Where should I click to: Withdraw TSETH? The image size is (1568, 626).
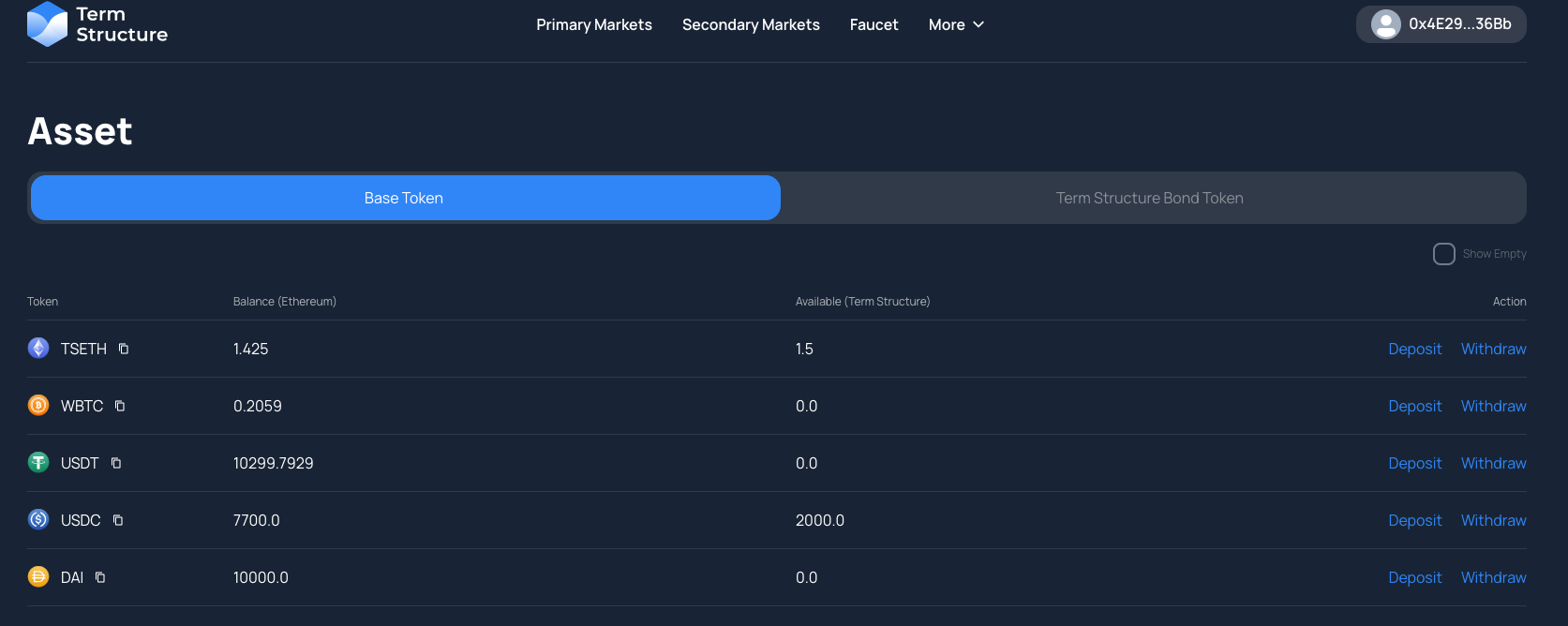point(1494,349)
